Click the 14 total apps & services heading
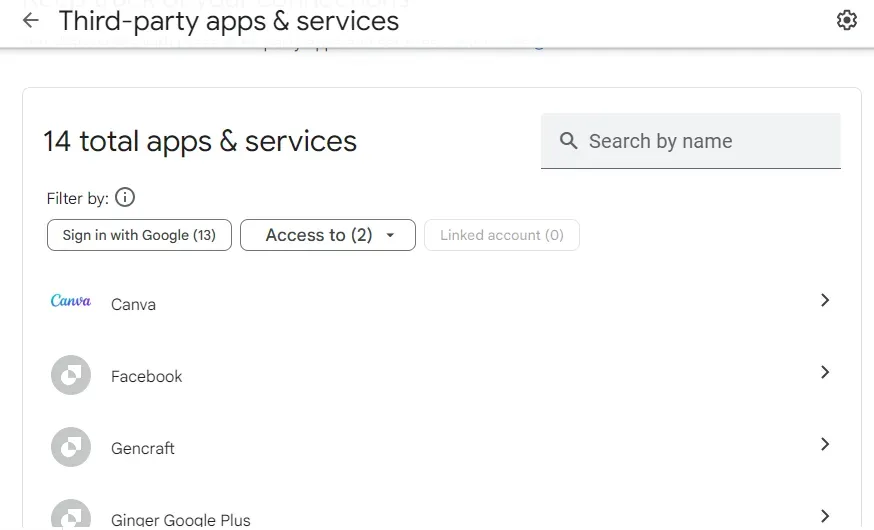Screen dimensions: 874x530 pyautogui.click(x=200, y=141)
